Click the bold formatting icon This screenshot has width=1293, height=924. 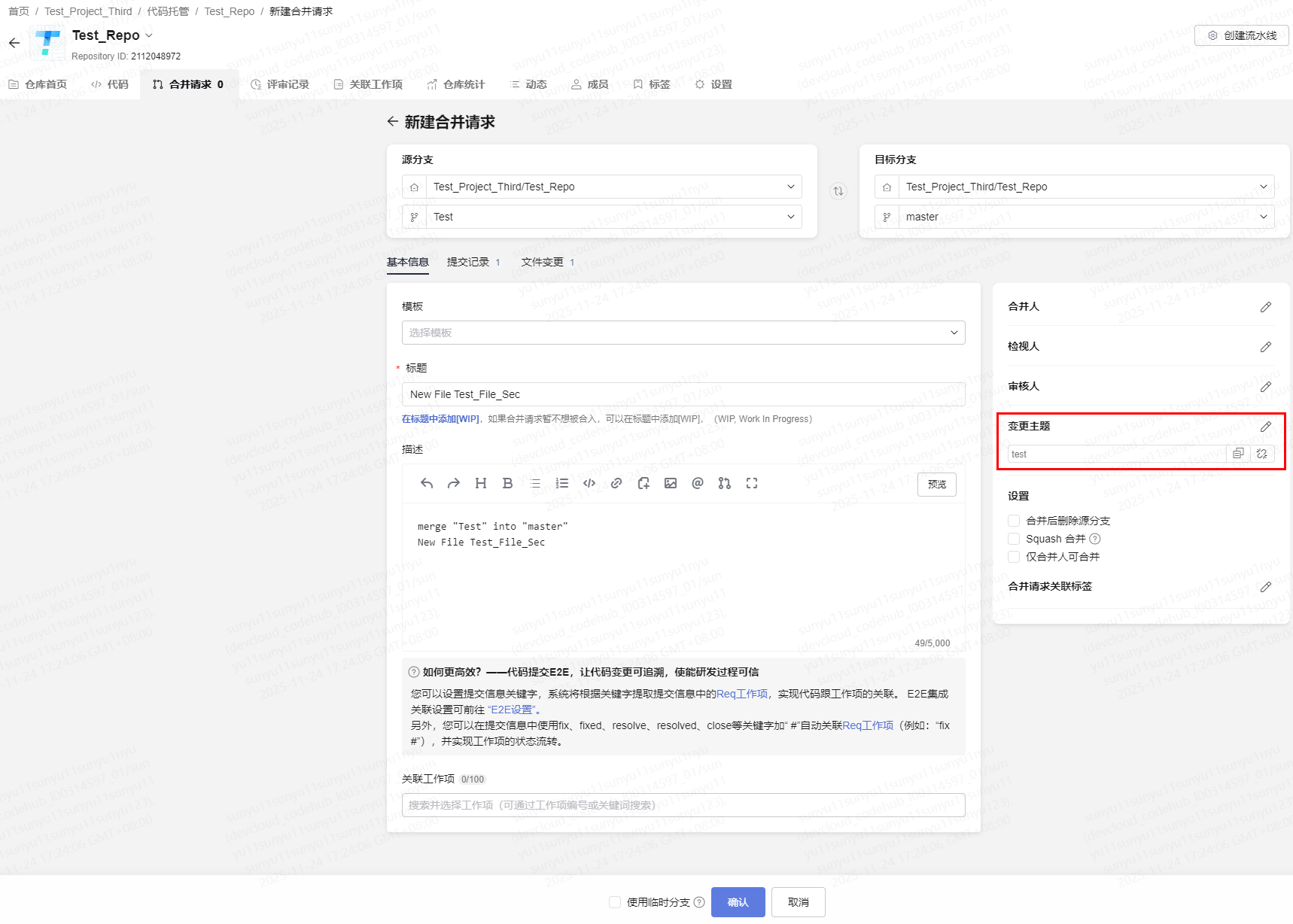click(x=508, y=484)
